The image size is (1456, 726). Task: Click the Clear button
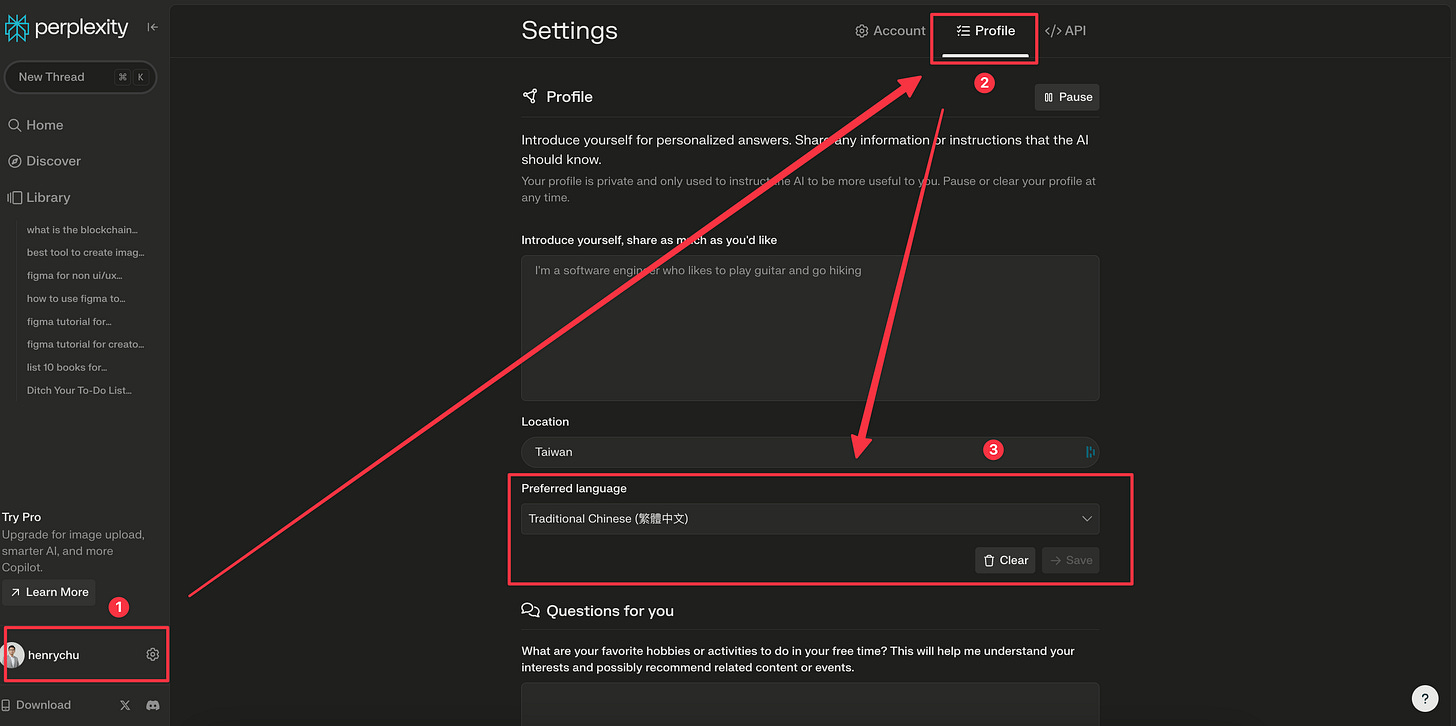pyautogui.click(x=1005, y=560)
